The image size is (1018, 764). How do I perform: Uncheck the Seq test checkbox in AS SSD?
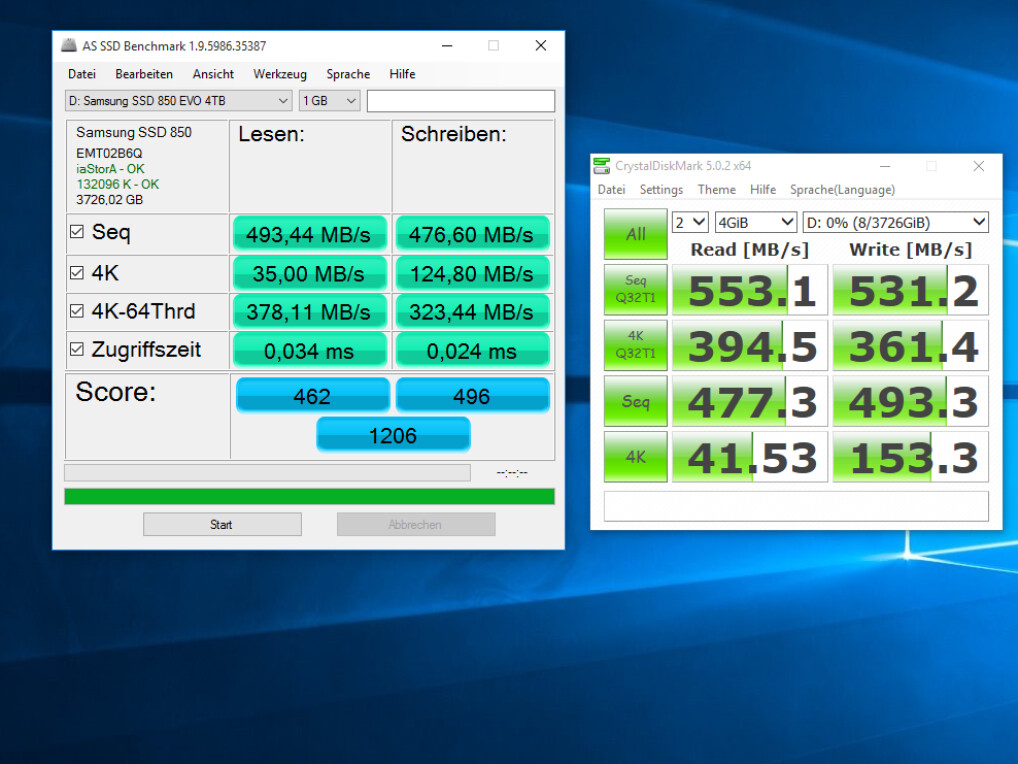pos(77,232)
